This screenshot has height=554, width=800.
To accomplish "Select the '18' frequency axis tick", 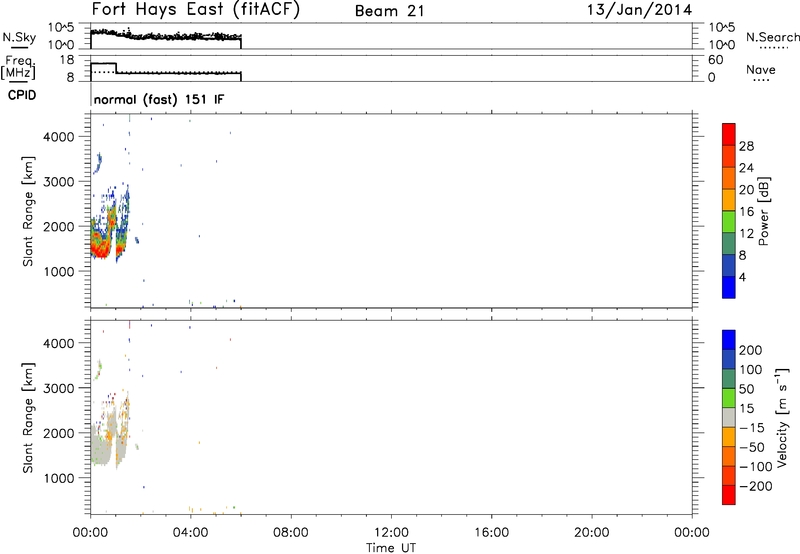I will pos(67,60).
